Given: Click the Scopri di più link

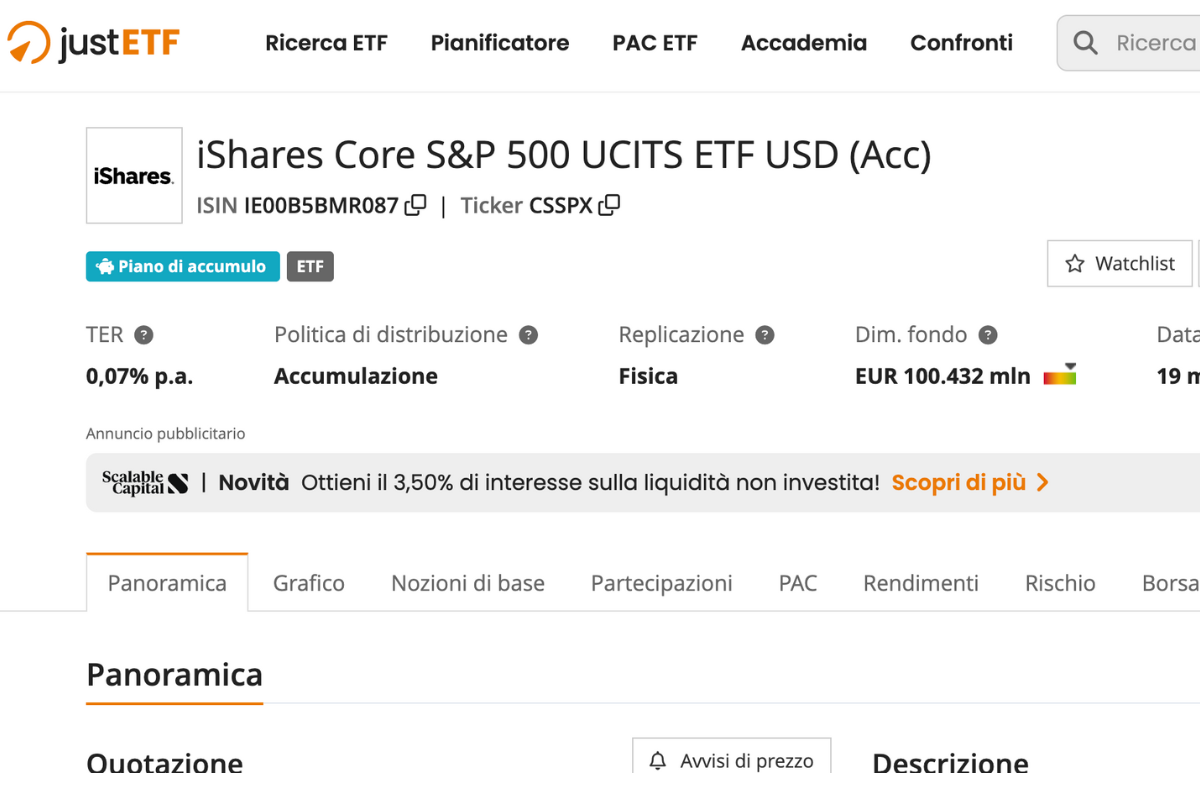Looking at the screenshot, I should coord(960,481).
